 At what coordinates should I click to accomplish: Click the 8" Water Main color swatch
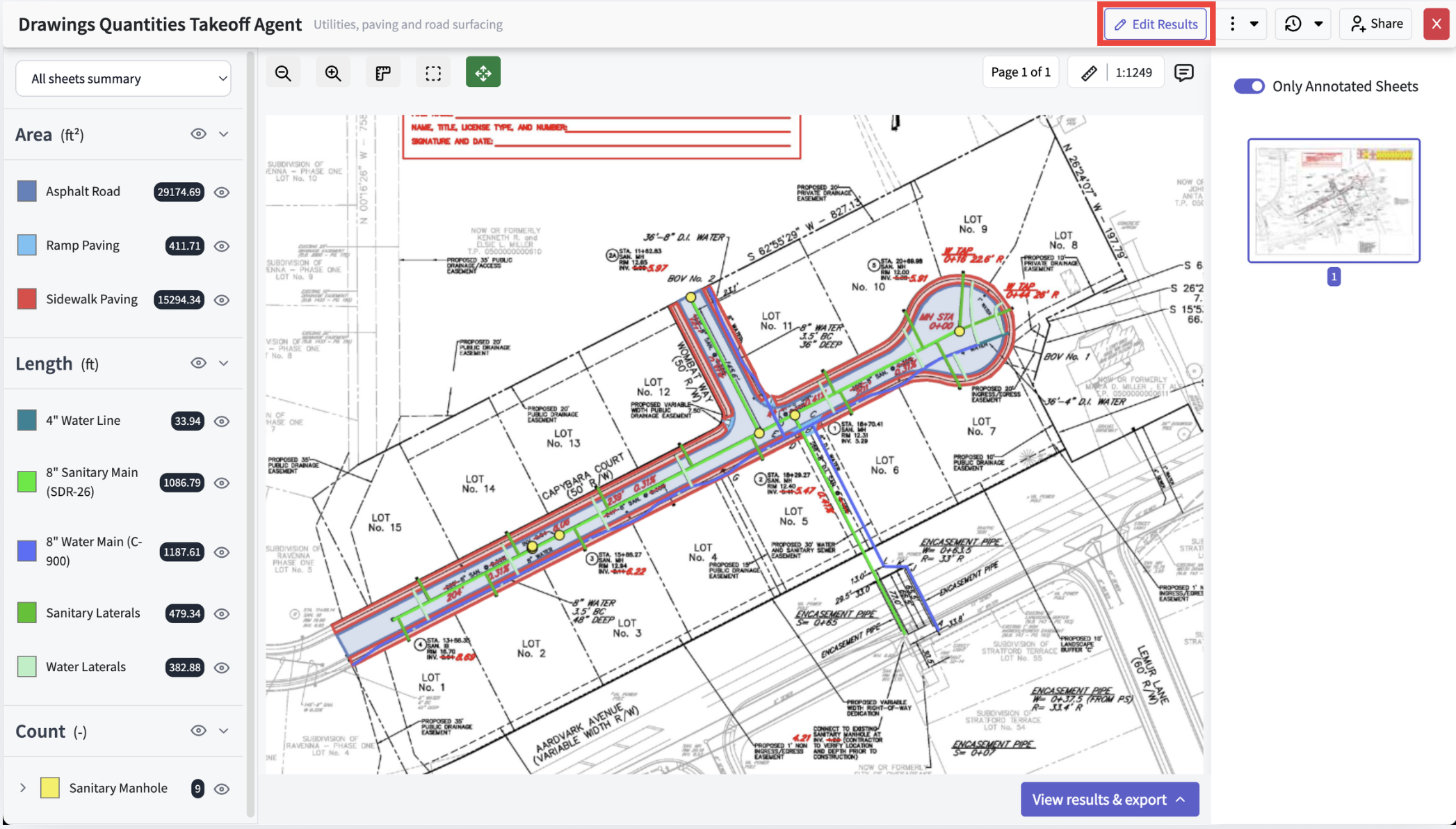click(26, 551)
